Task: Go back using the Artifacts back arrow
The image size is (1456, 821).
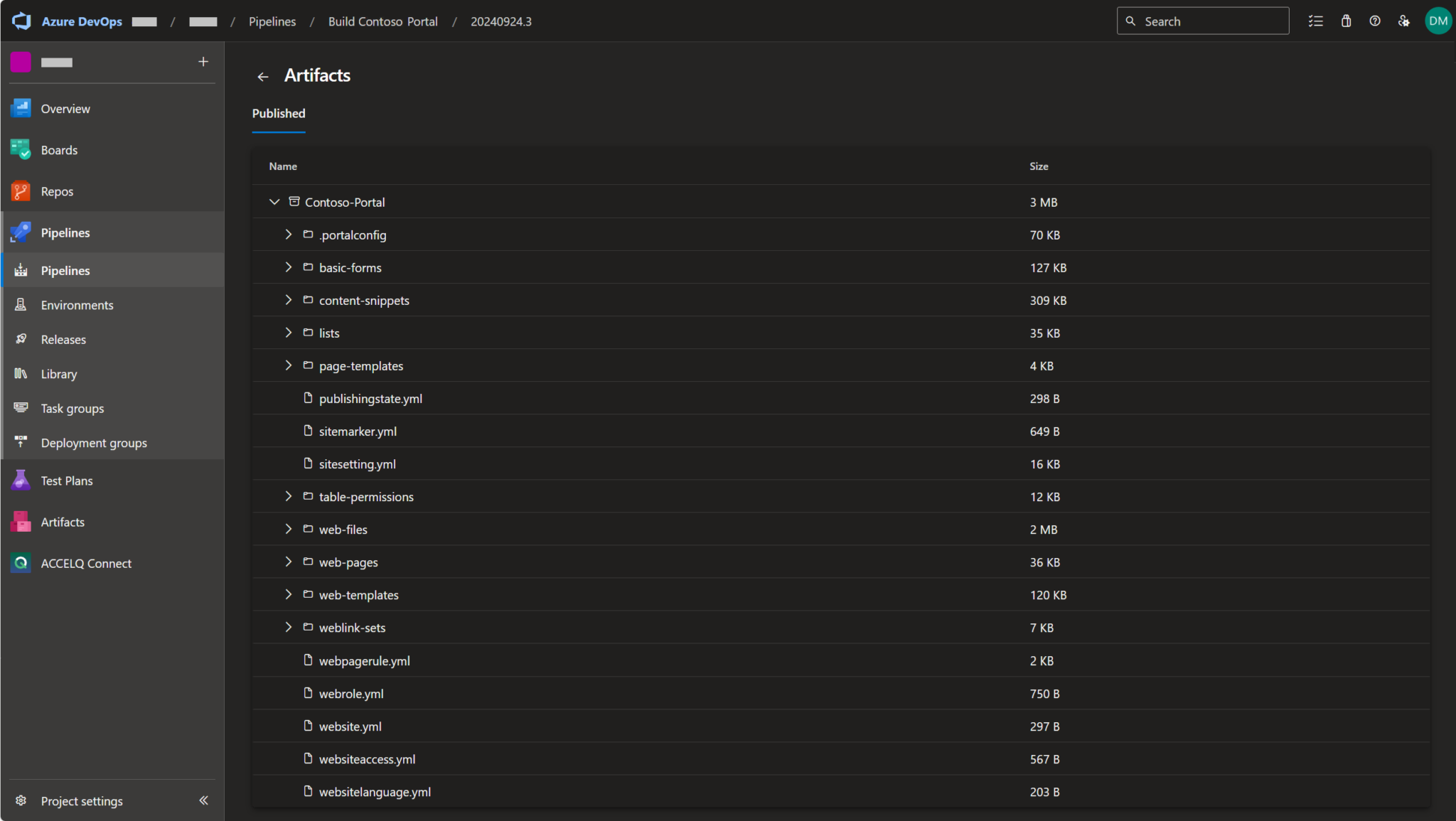Action: pyautogui.click(x=263, y=76)
